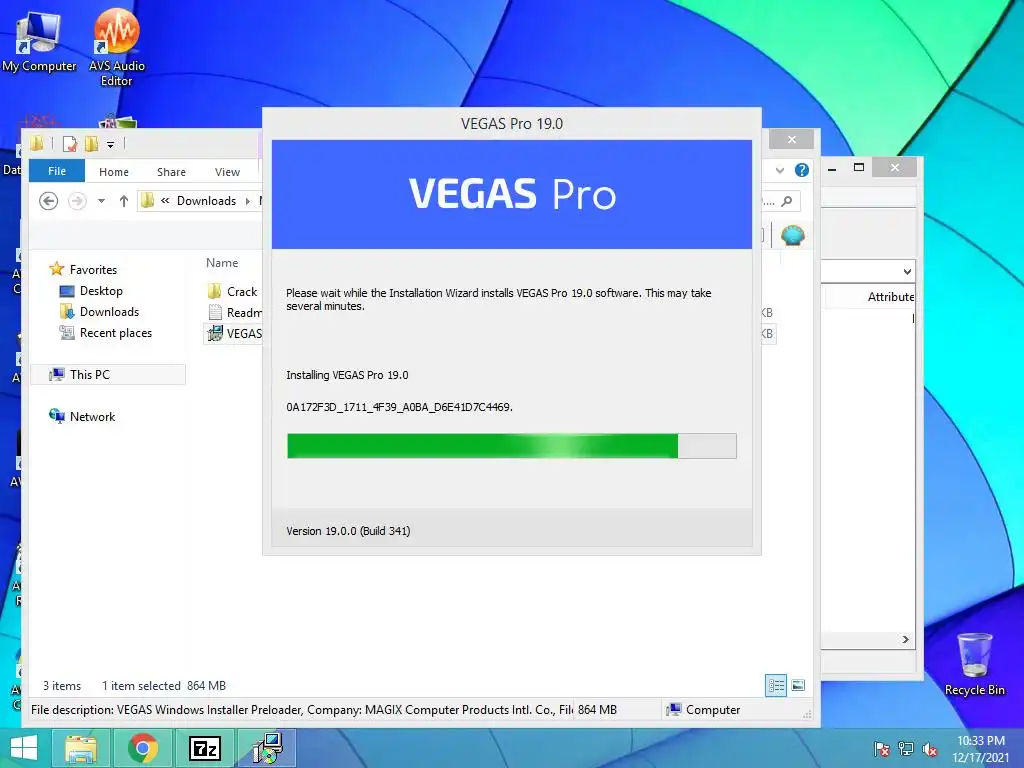The image size is (1024, 768).
Task: Open Explorer Help question mark icon
Action: (x=802, y=170)
